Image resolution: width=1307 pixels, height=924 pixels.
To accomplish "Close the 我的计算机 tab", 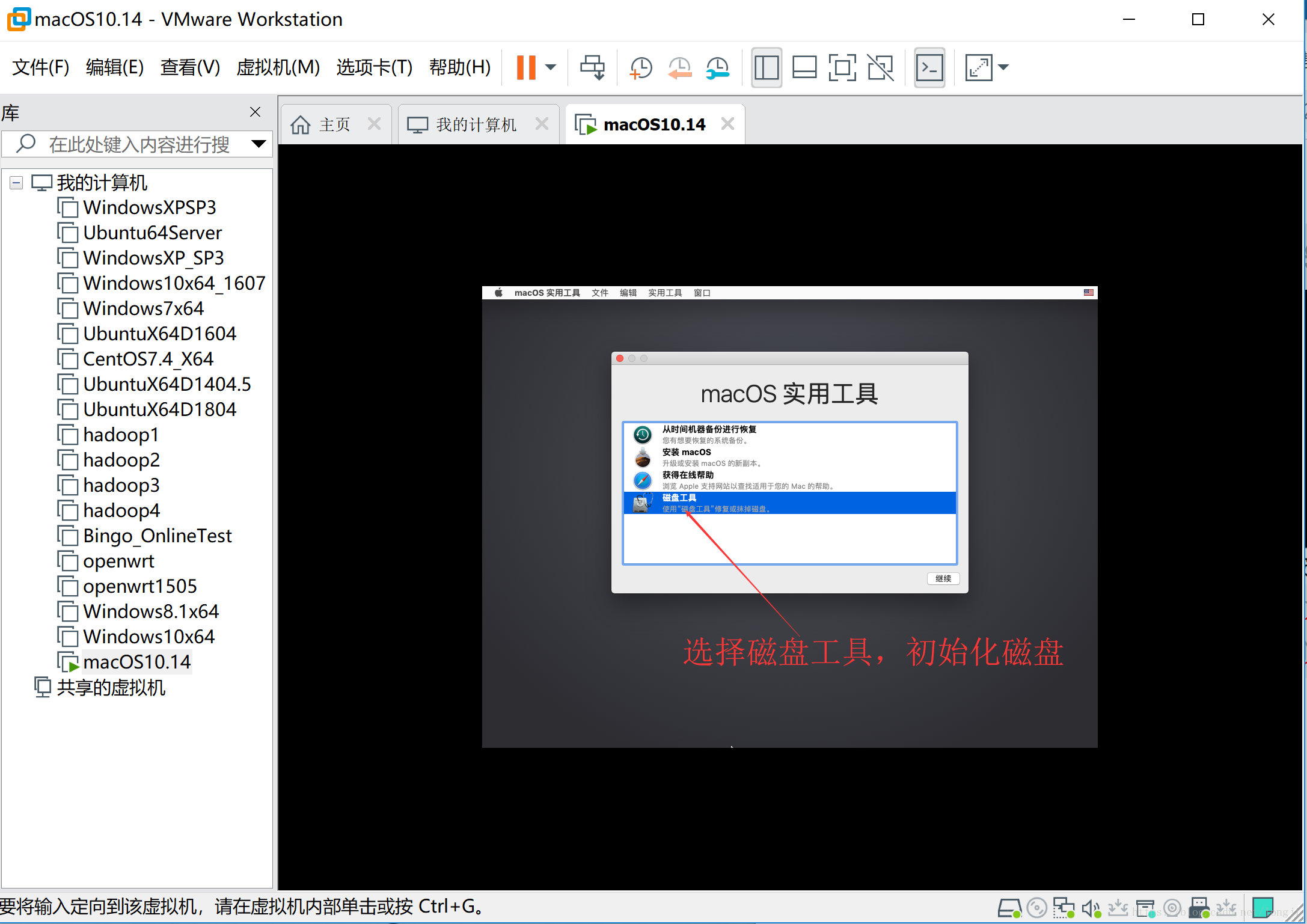I will pos(542,124).
